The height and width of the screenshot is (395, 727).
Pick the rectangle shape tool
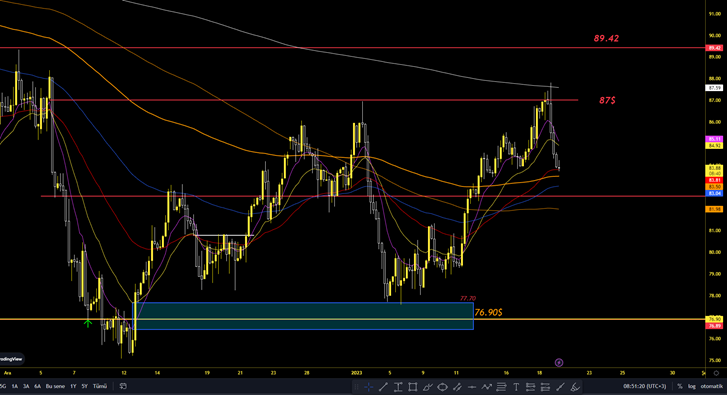(413, 387)
